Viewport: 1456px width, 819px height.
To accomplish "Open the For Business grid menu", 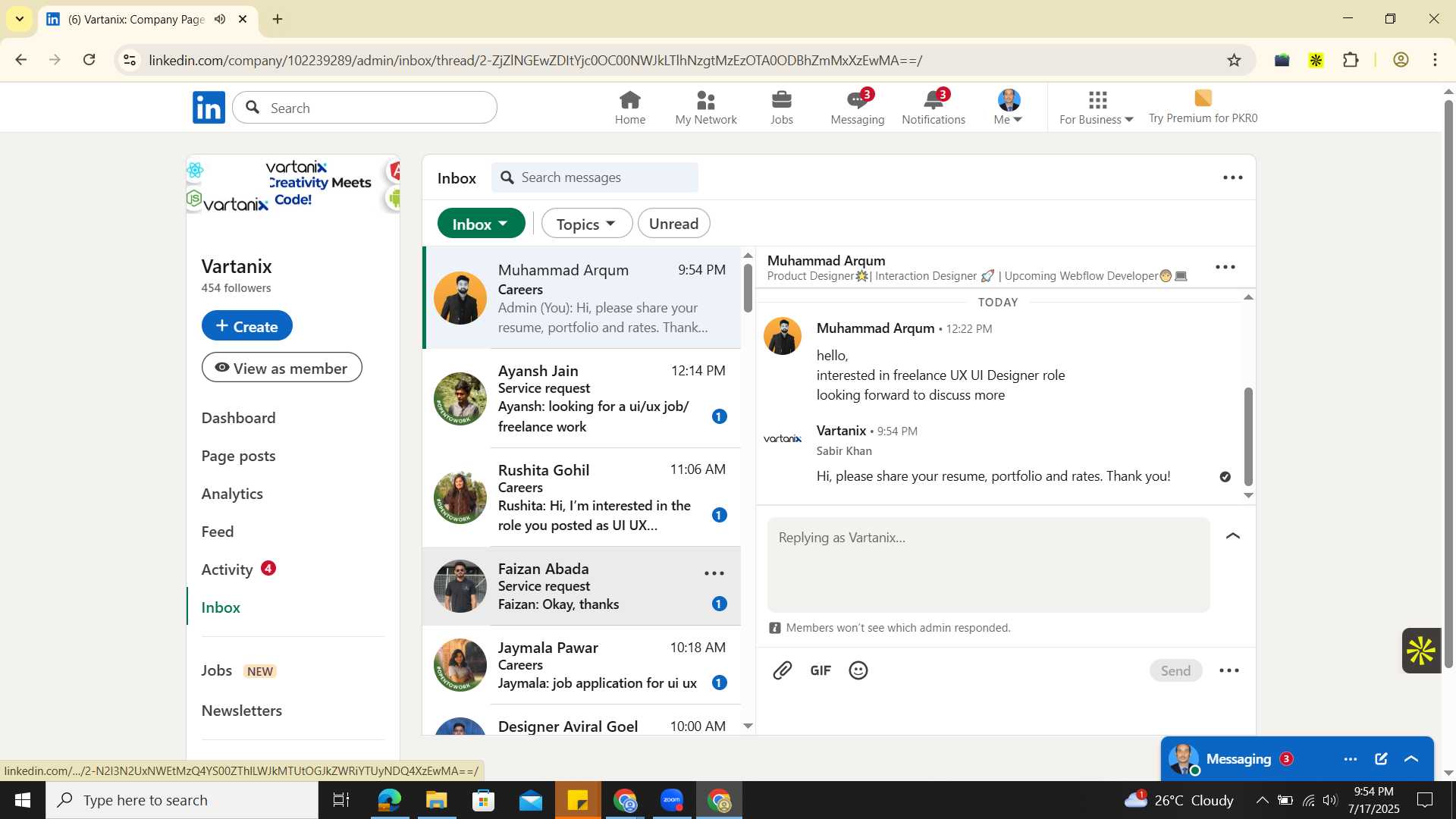I will pos(1097,108).
